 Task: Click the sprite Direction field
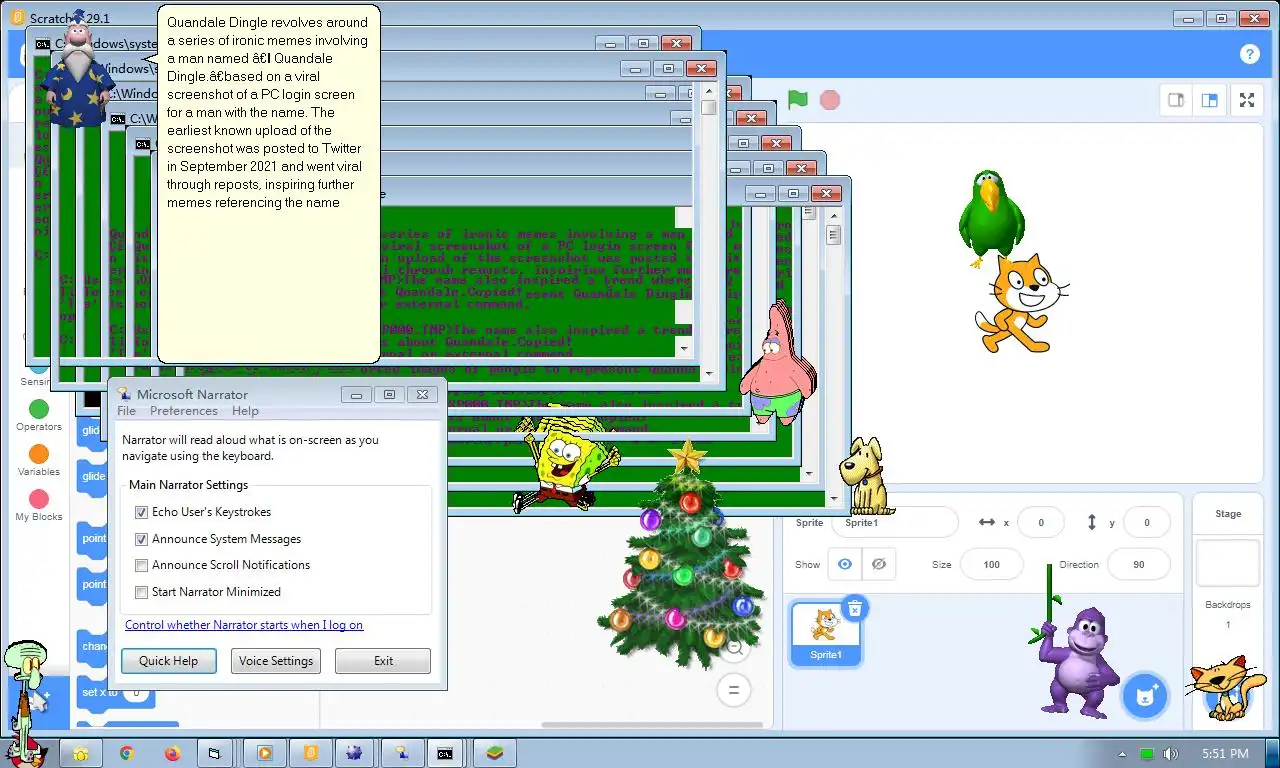(1139, 564)
